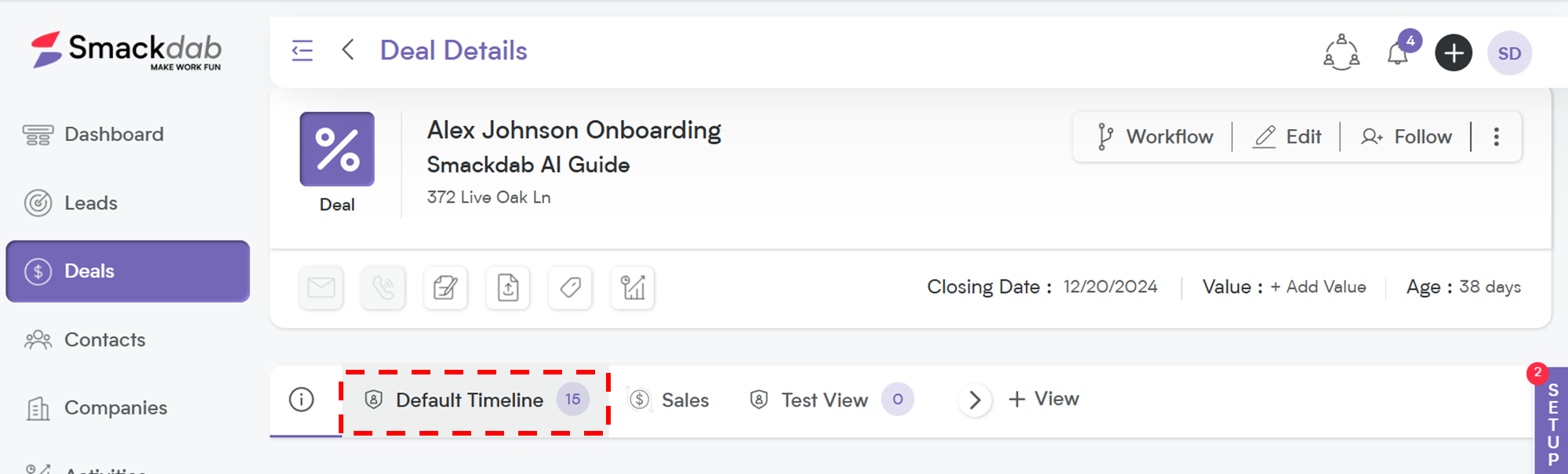Viewport: 1568px width, 474px height.
Task: Open notifications bell with badge 4
Action: 1399,51
